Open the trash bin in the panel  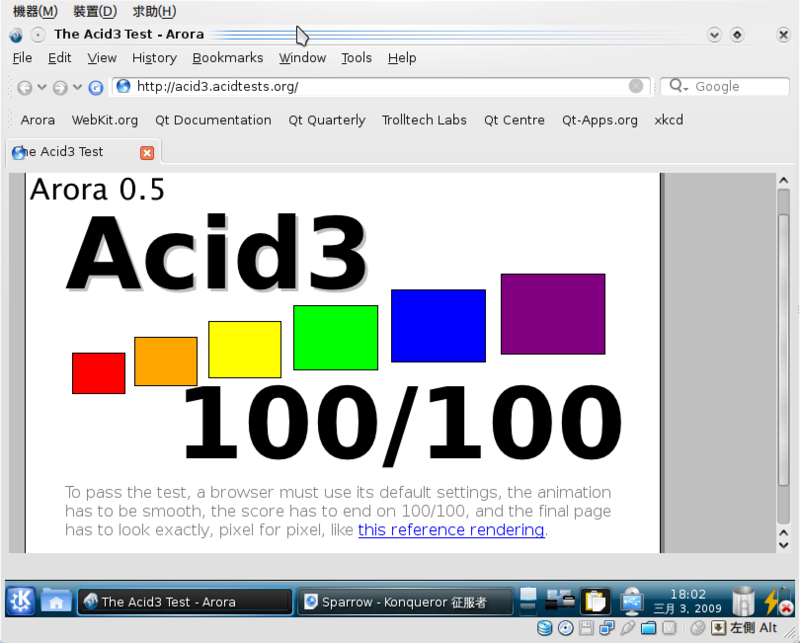(742, 601)
